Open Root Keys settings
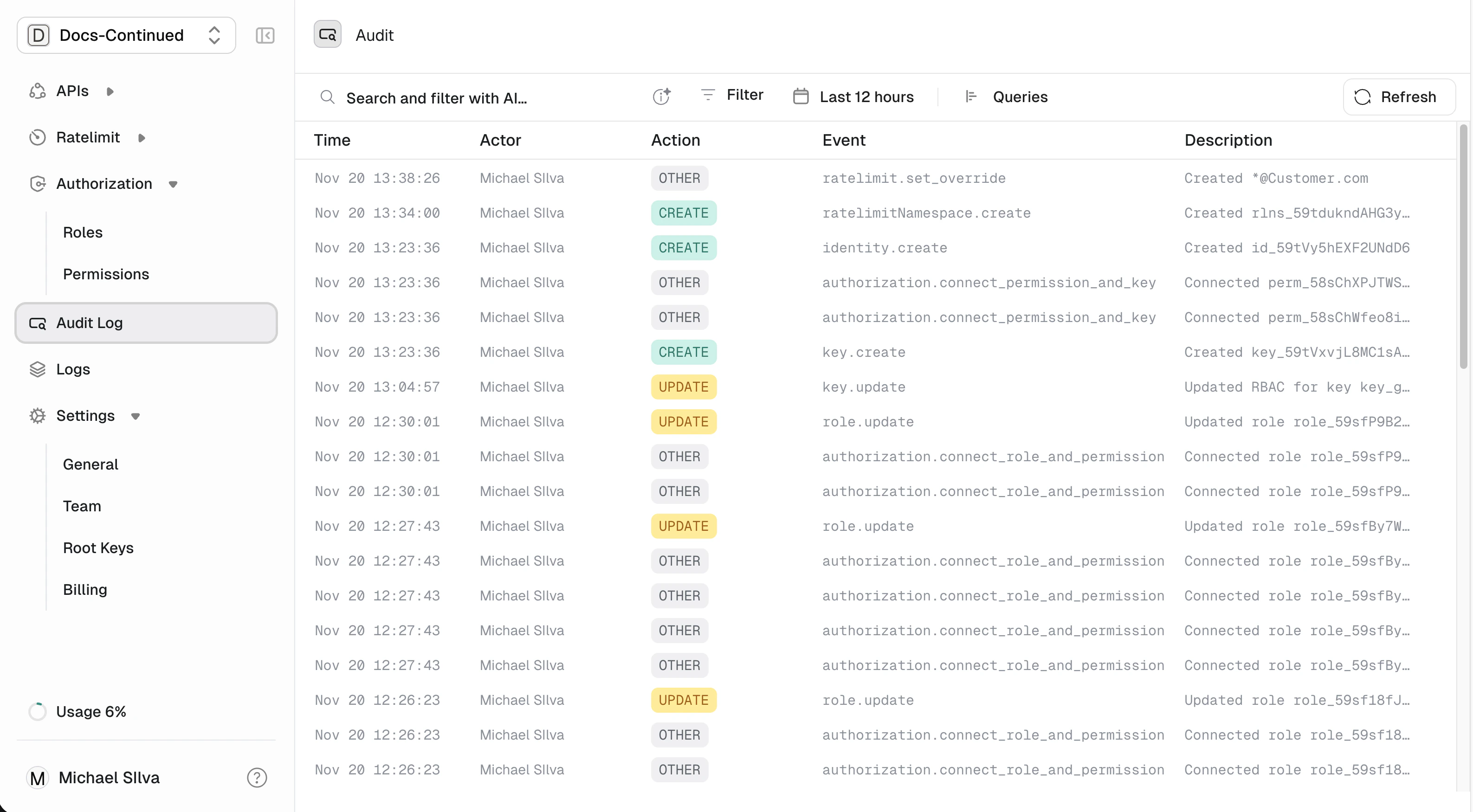 [x=98, y=548]
